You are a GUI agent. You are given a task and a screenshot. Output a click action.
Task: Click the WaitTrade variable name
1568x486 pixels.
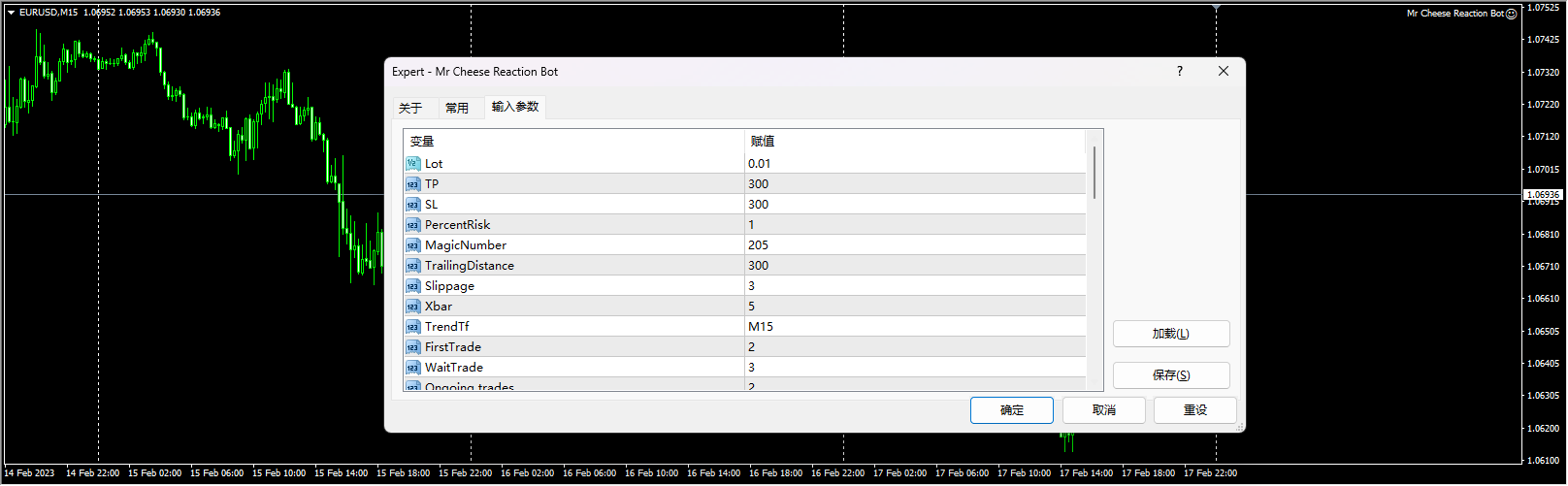[x=454, y=368]
